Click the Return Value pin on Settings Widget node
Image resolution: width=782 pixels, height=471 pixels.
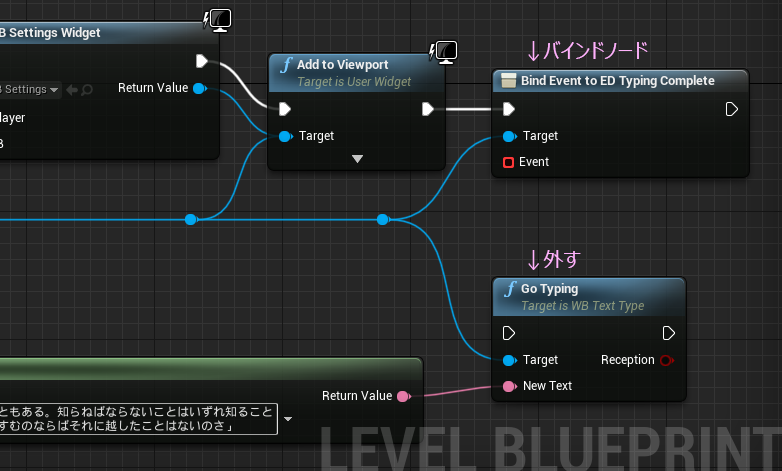point(199,88)
